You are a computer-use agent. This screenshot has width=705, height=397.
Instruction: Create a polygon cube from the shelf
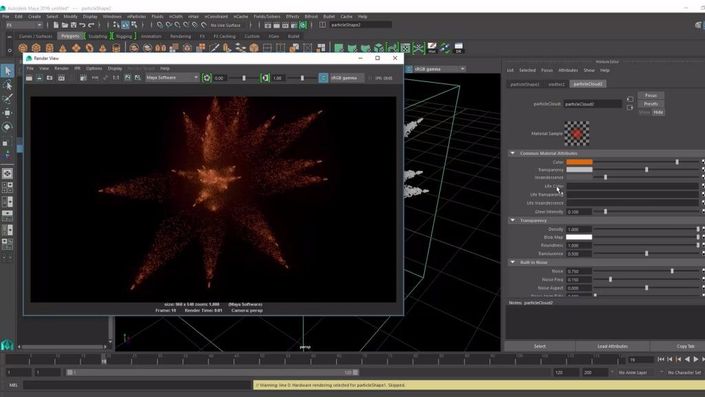[36, 48]
